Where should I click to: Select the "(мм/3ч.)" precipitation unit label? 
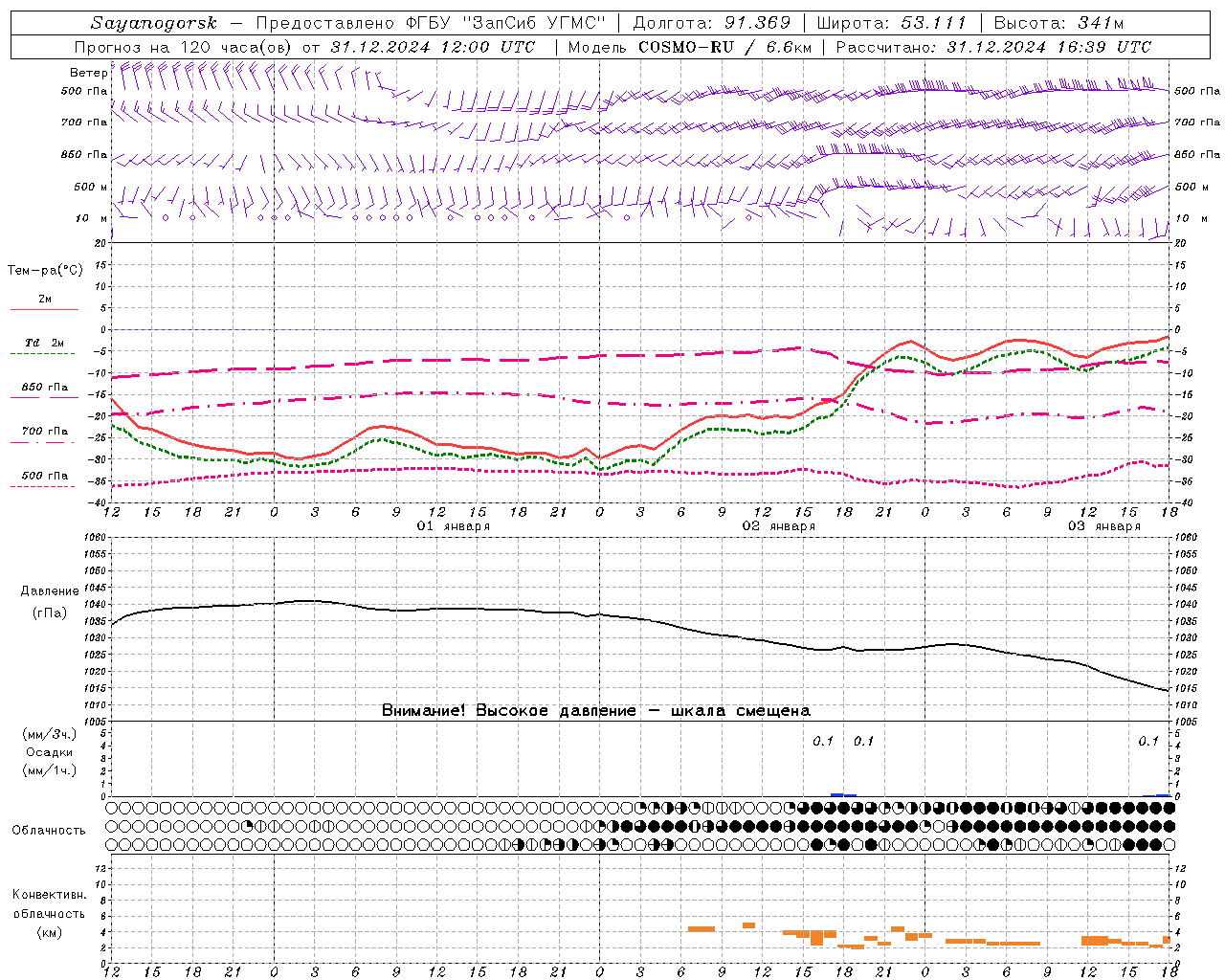50,734
